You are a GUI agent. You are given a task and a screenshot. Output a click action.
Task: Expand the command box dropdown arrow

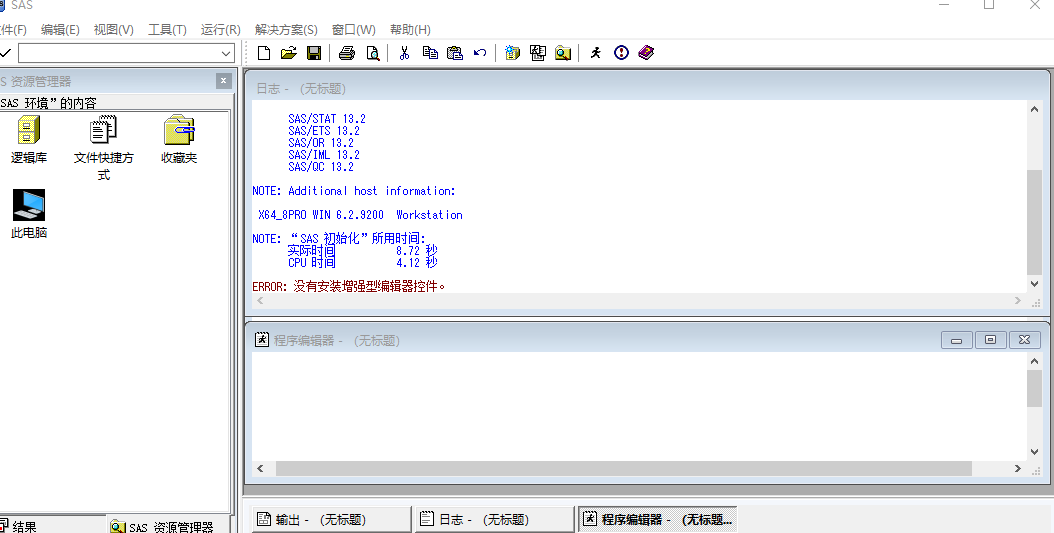tap(226, 53)
